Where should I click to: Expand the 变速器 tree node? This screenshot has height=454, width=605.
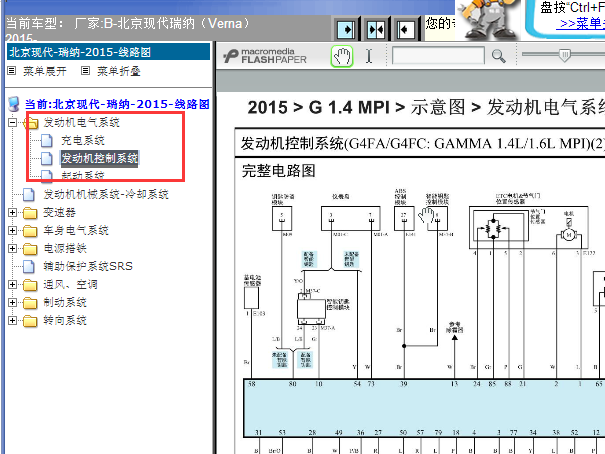pyautogui.click(x=12, y=213)
